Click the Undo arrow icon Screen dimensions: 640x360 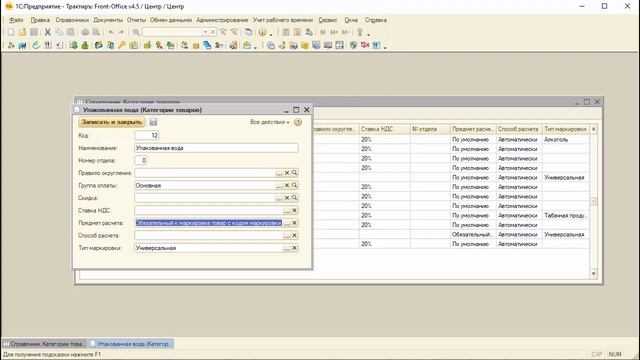click(111, 32)
